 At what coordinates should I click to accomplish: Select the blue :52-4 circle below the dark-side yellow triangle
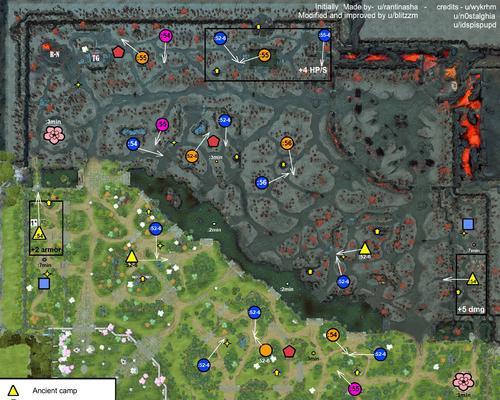point(343,282)
